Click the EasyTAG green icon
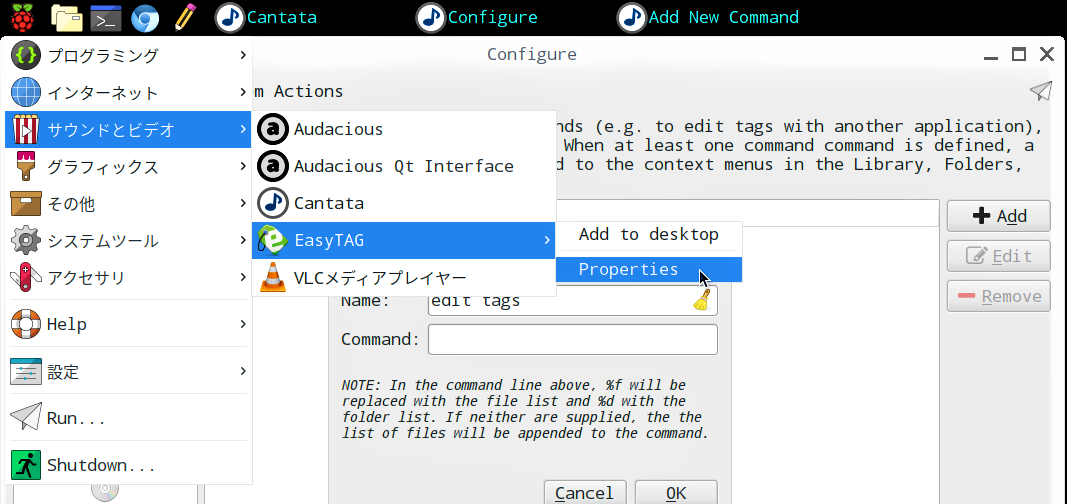 [272, 240]
